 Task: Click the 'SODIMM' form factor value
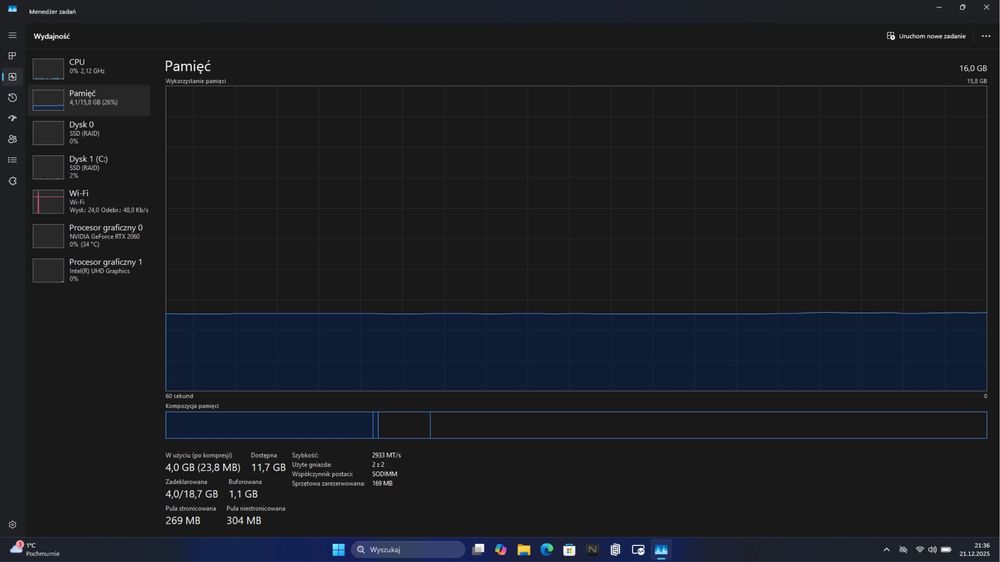(x=385, y=474)
